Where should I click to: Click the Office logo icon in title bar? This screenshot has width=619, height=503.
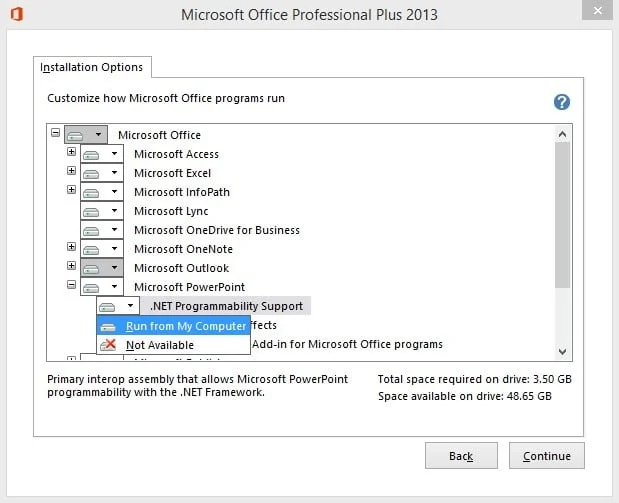[17, 14]
